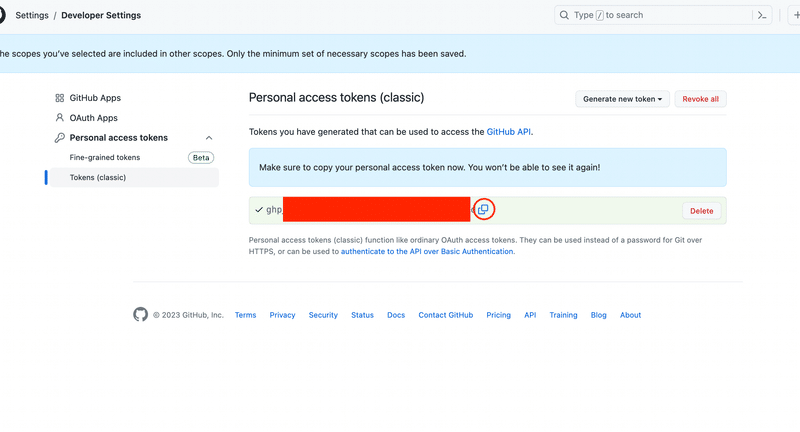This screenshot has height=432, width=800.
Task: Click the magnifier icon in the search box
Action: coord(564,15)
